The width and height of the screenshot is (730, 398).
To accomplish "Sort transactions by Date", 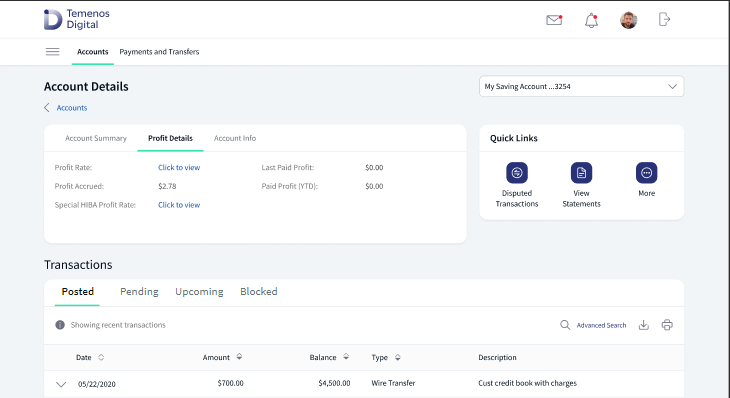I will coord(101,358).
